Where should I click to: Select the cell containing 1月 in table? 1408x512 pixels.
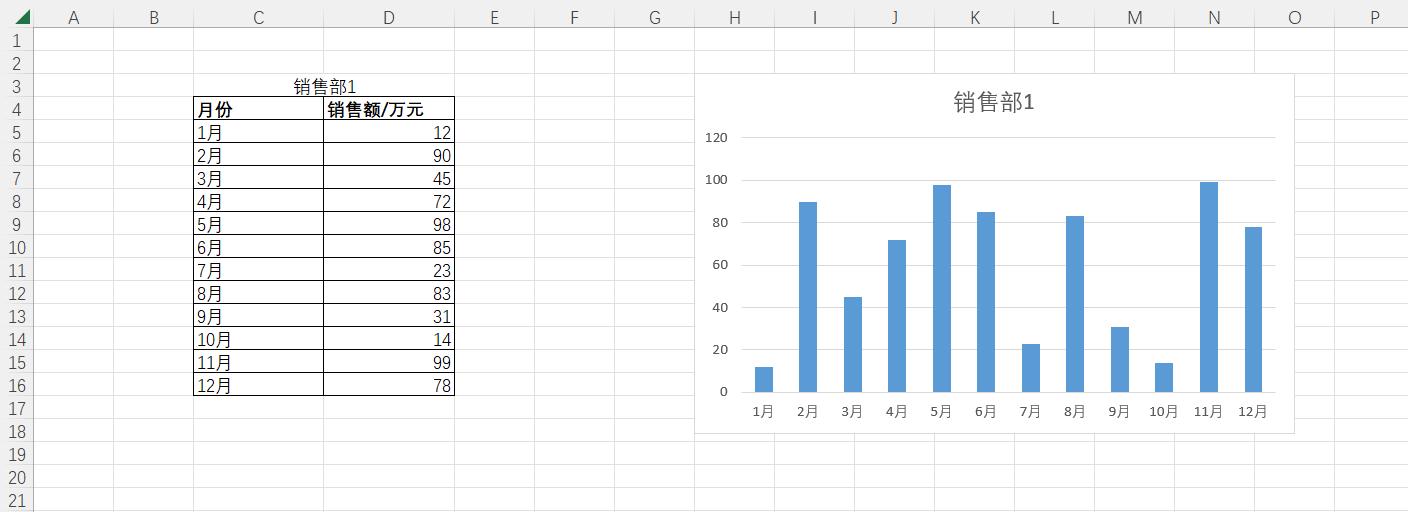pyautogui.click(x=258, y=132)
